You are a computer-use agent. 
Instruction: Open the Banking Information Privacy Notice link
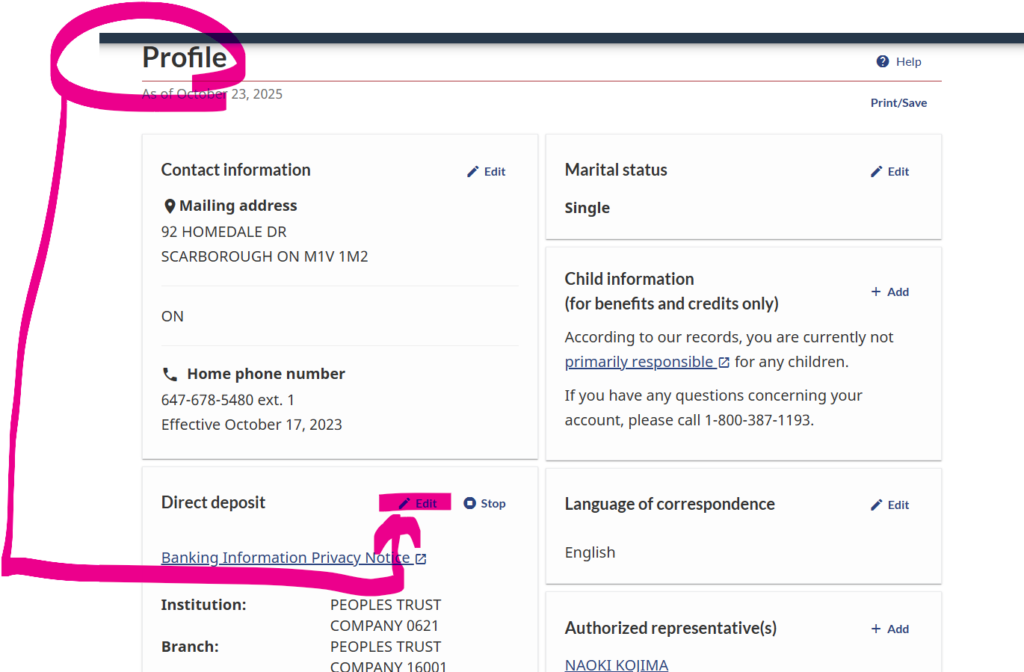pos(285,558)
